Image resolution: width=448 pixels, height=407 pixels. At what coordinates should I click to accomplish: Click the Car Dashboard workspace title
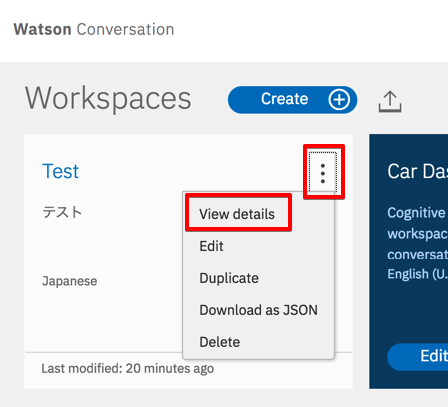pos(417,171)
